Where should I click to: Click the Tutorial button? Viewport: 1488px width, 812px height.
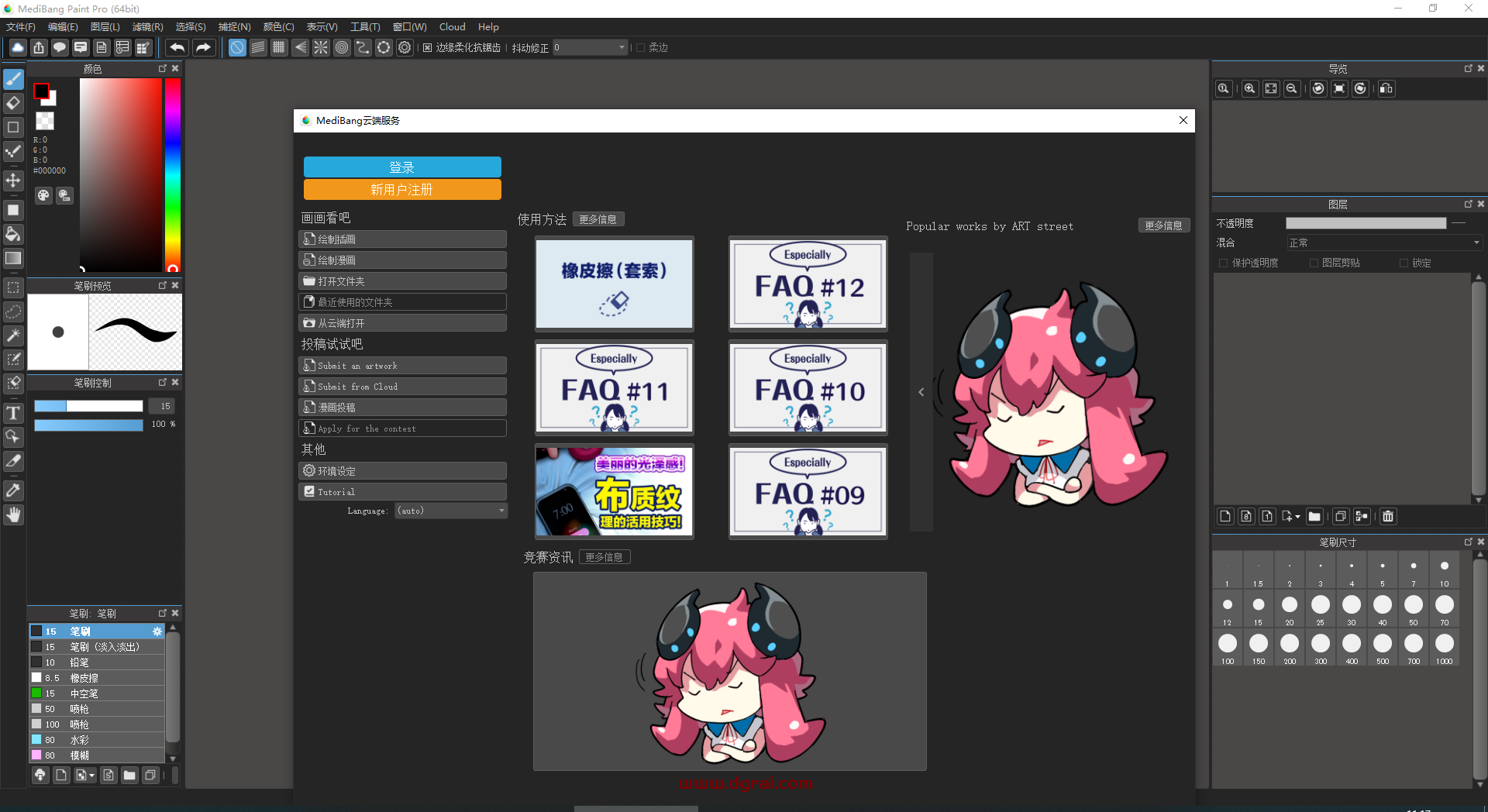tap(403, 492)
